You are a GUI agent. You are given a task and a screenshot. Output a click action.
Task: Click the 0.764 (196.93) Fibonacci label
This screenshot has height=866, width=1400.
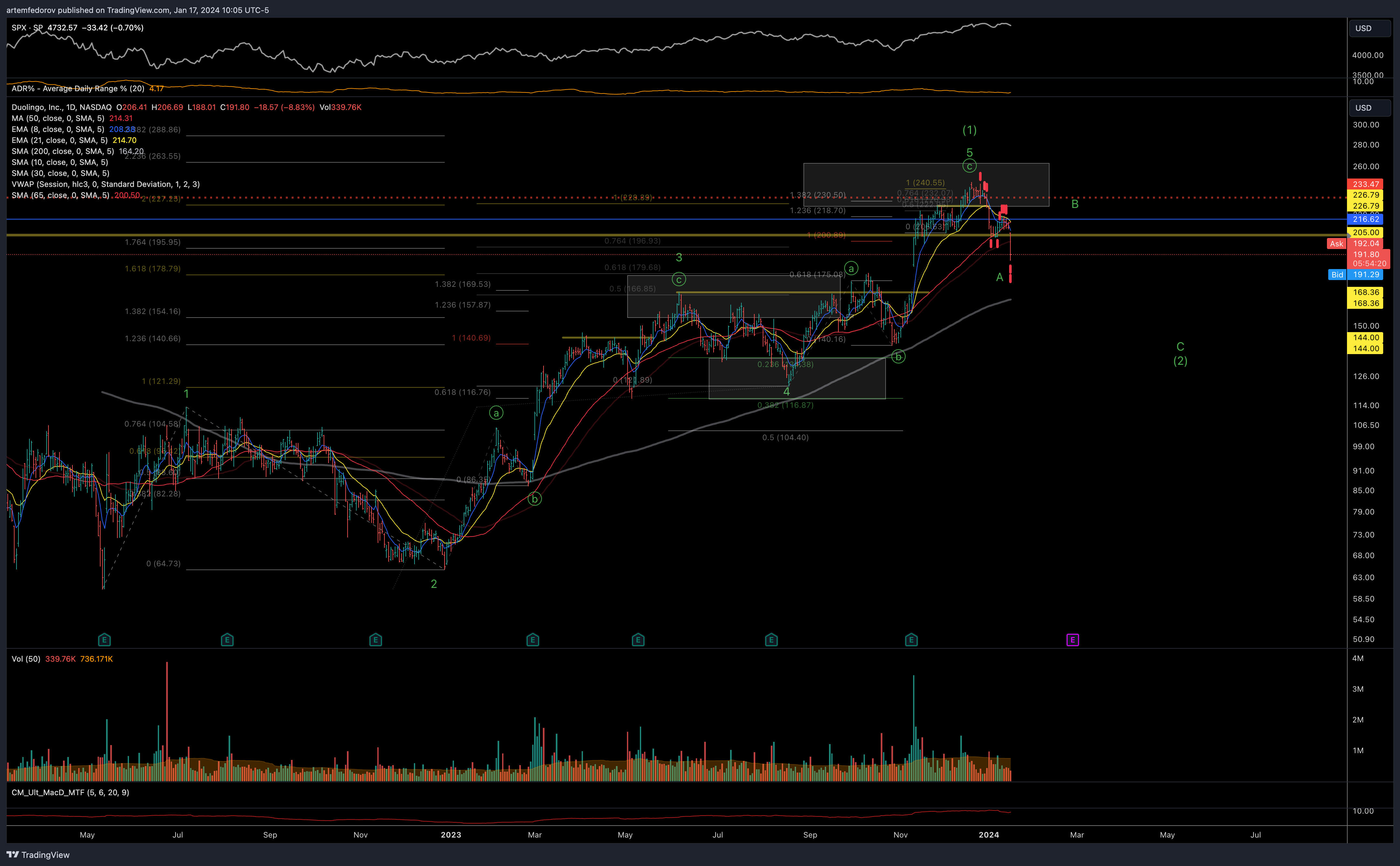tap(632, 241)
